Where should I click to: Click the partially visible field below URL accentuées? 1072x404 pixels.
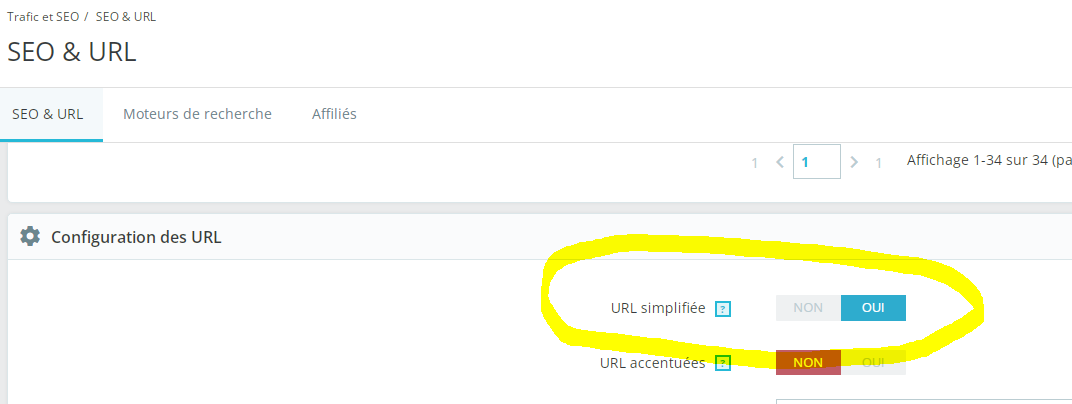(x=924, y=401)
